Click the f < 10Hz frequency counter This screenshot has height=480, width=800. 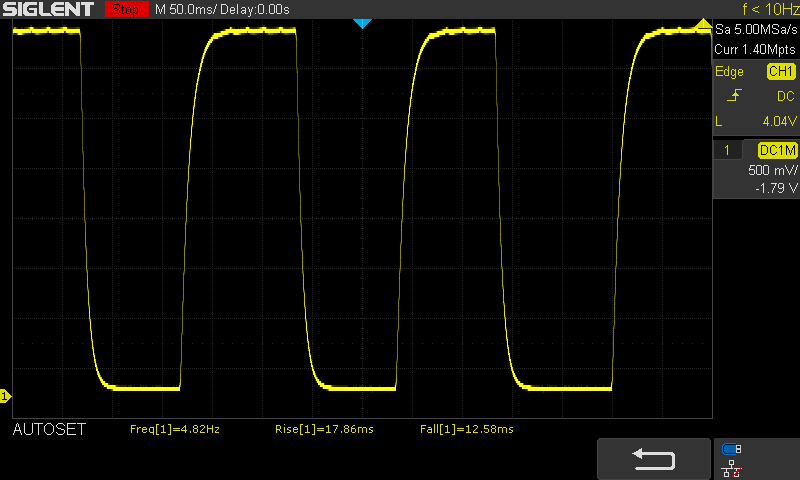[770, 9]
